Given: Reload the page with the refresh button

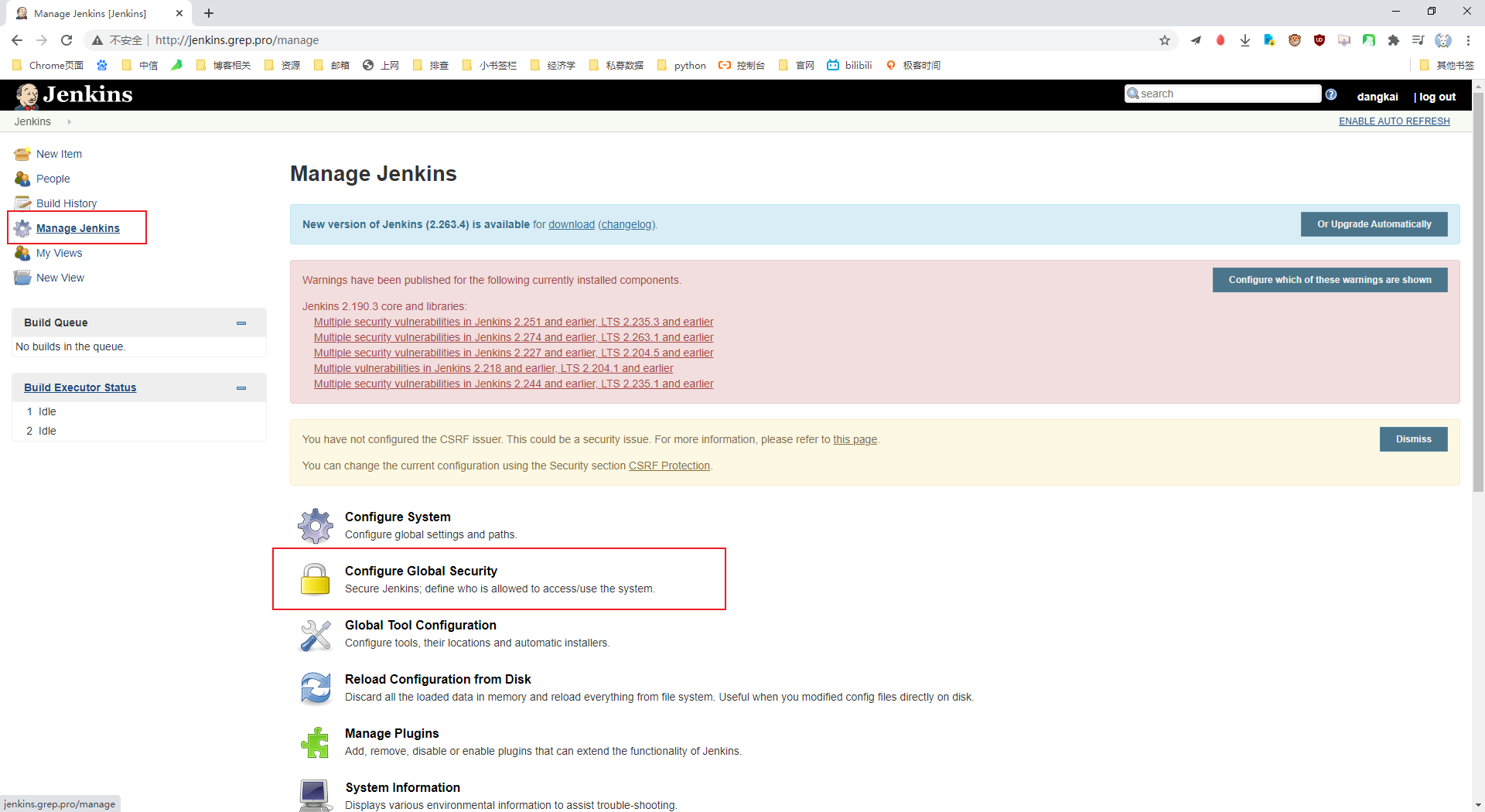Looking at the screenshot, I should (x=67, y=40).
